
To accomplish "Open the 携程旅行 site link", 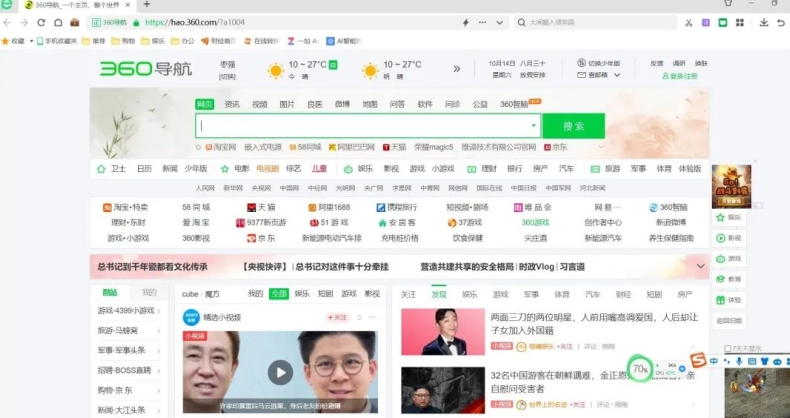I will tap(397, 207).
